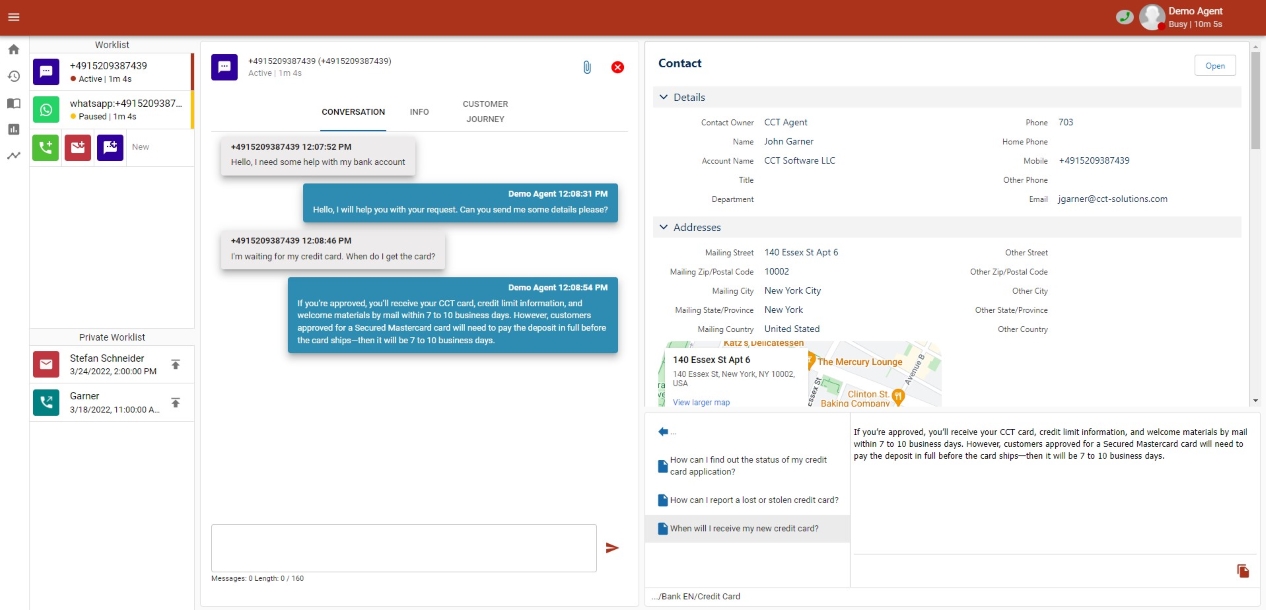This screenshot has height=610, width=1266.
Task: Click the agent status phone indicator
Action: coord(1124,17)
